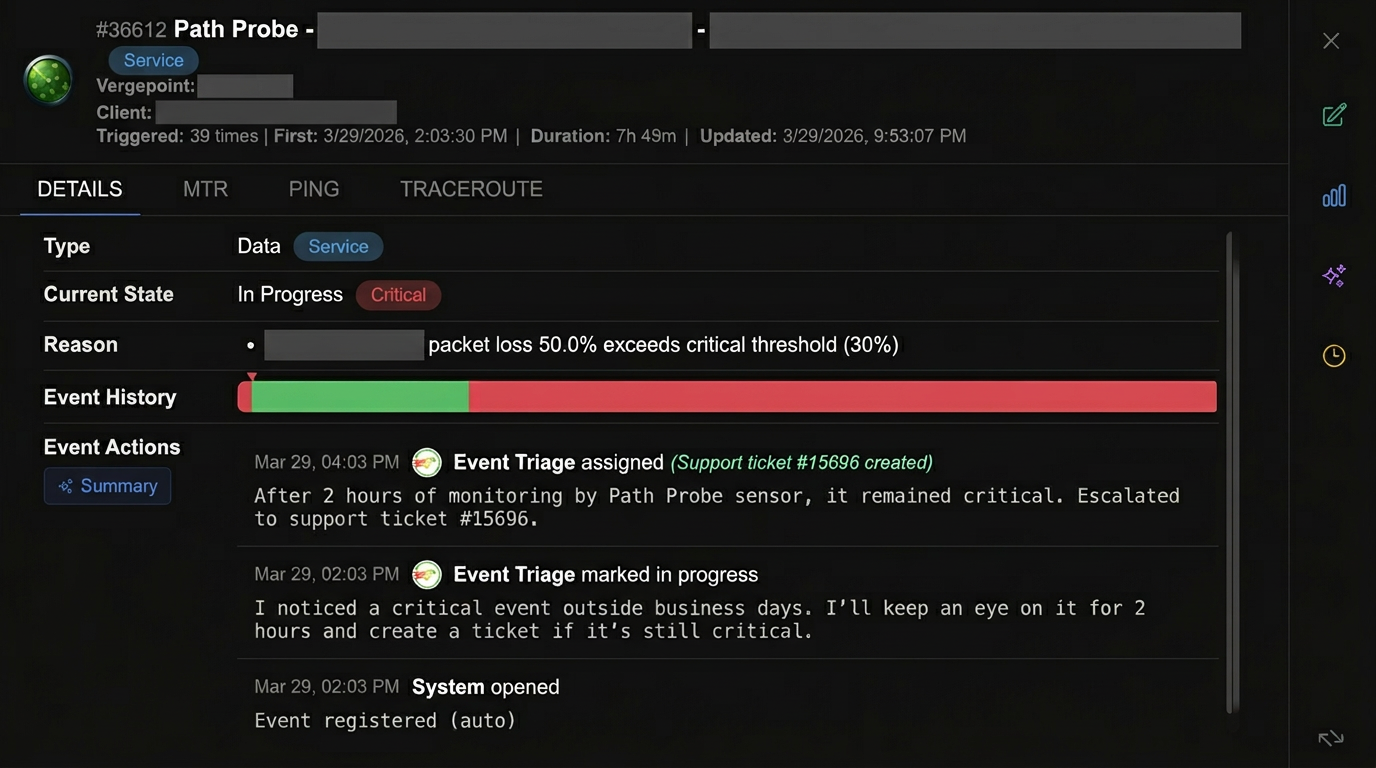Select the DETAILS tab
Viewport: 1376px width, 768px height.
coord(79,189)
